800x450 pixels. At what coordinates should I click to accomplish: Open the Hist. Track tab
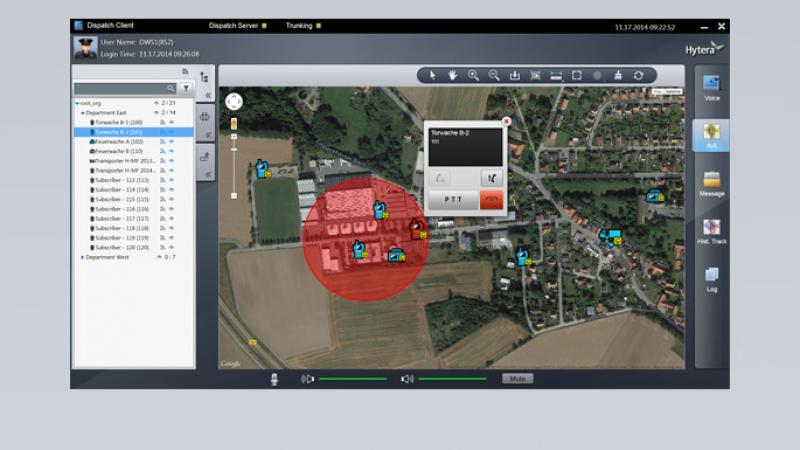click(x=712, y=232)
